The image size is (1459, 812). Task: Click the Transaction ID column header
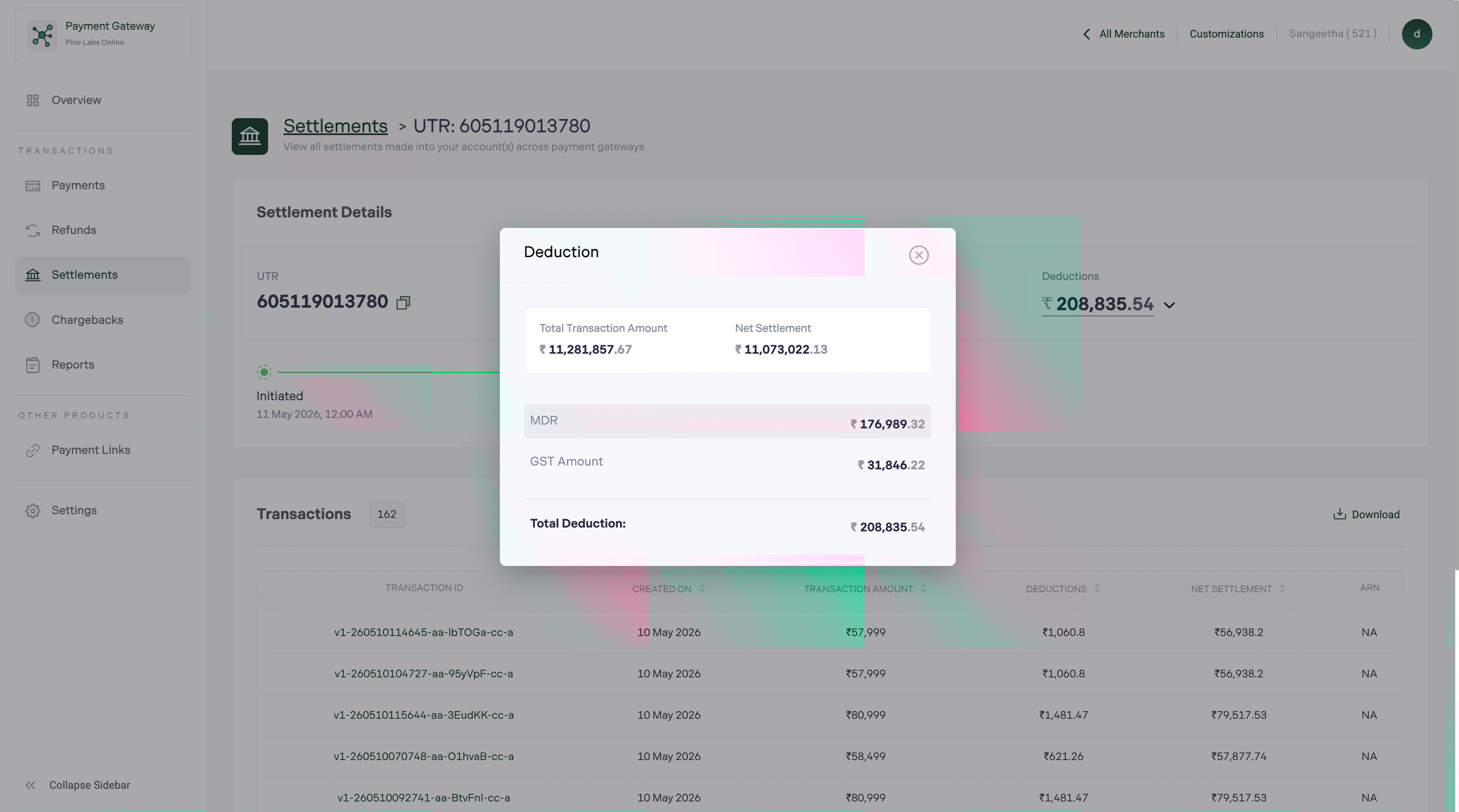(424, 588)
